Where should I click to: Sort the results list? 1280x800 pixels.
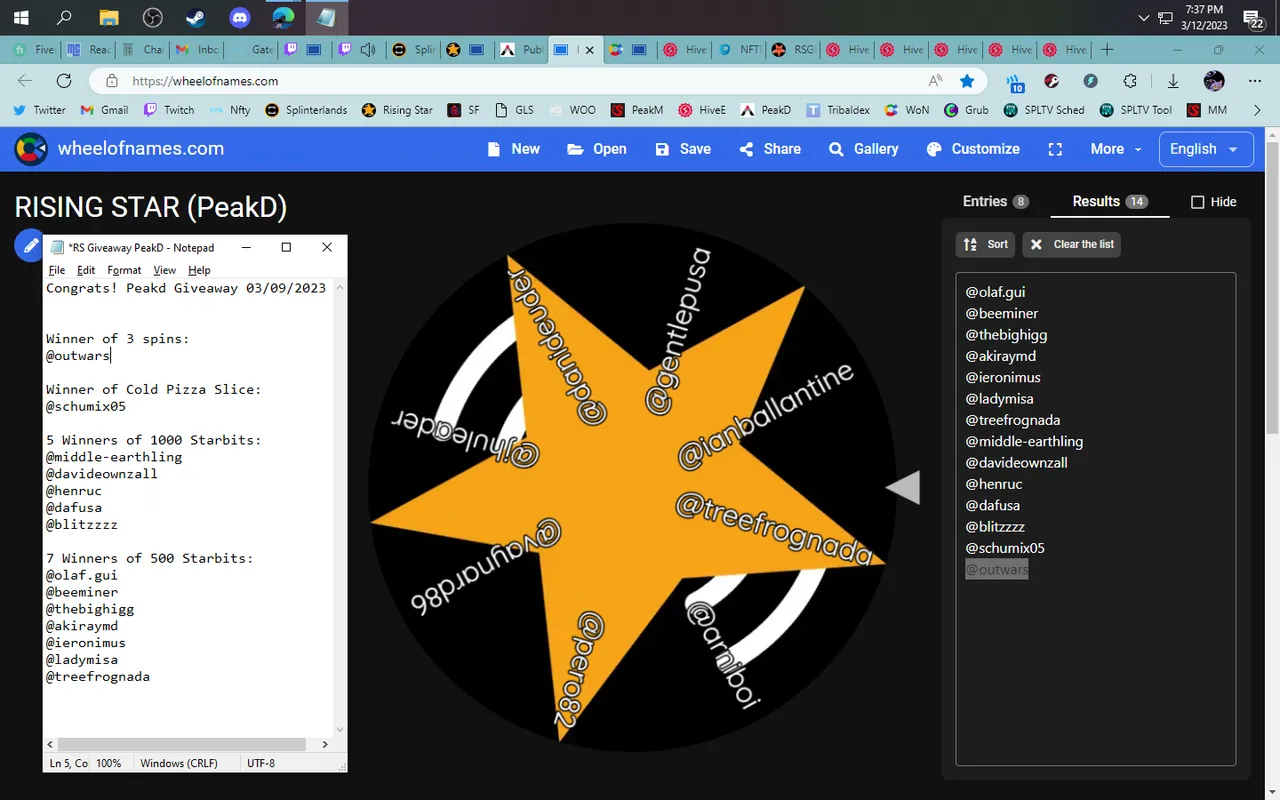[986, 244]
